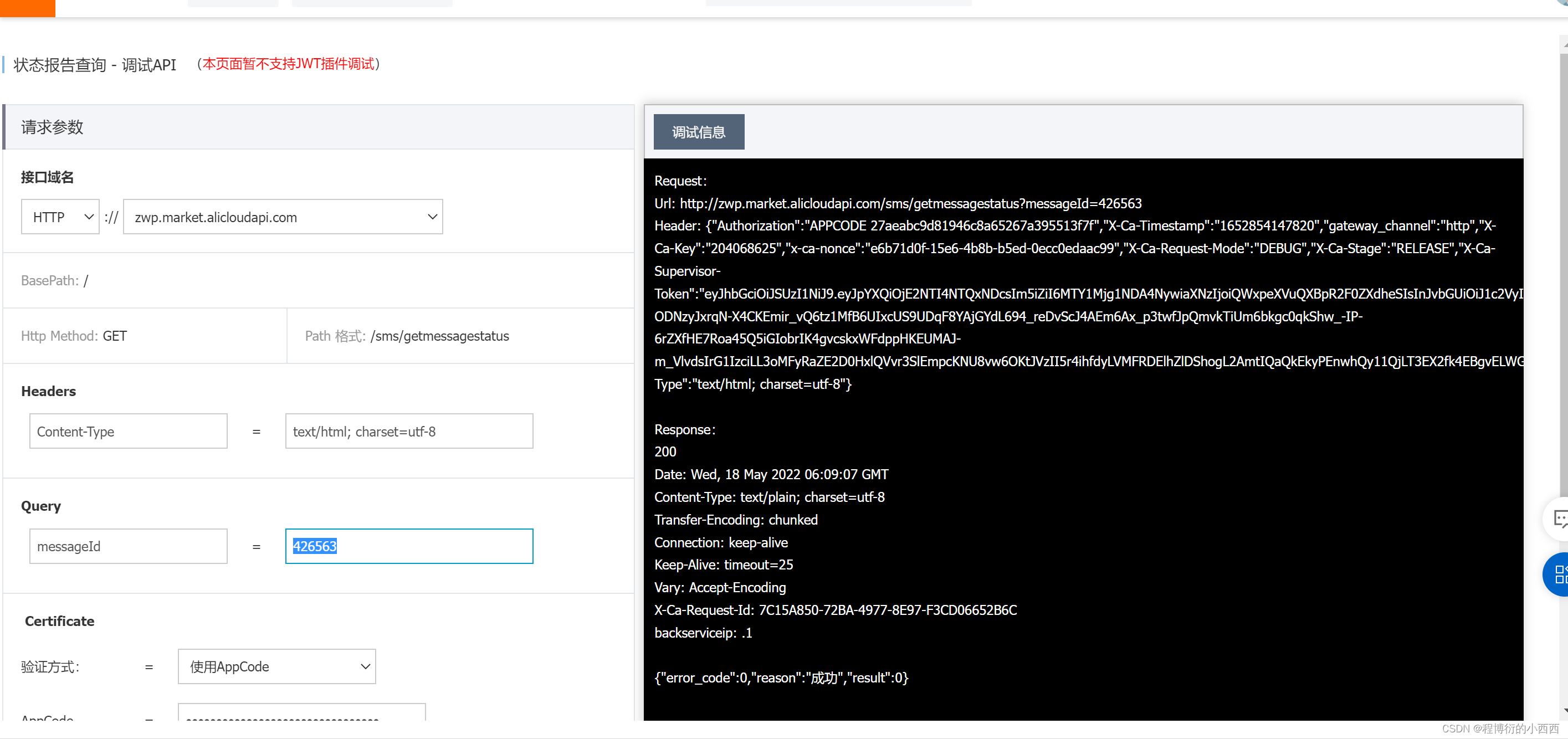1568x739 pixels.
Task: Click the JSON result line in response
Action: tap(781, 678)
